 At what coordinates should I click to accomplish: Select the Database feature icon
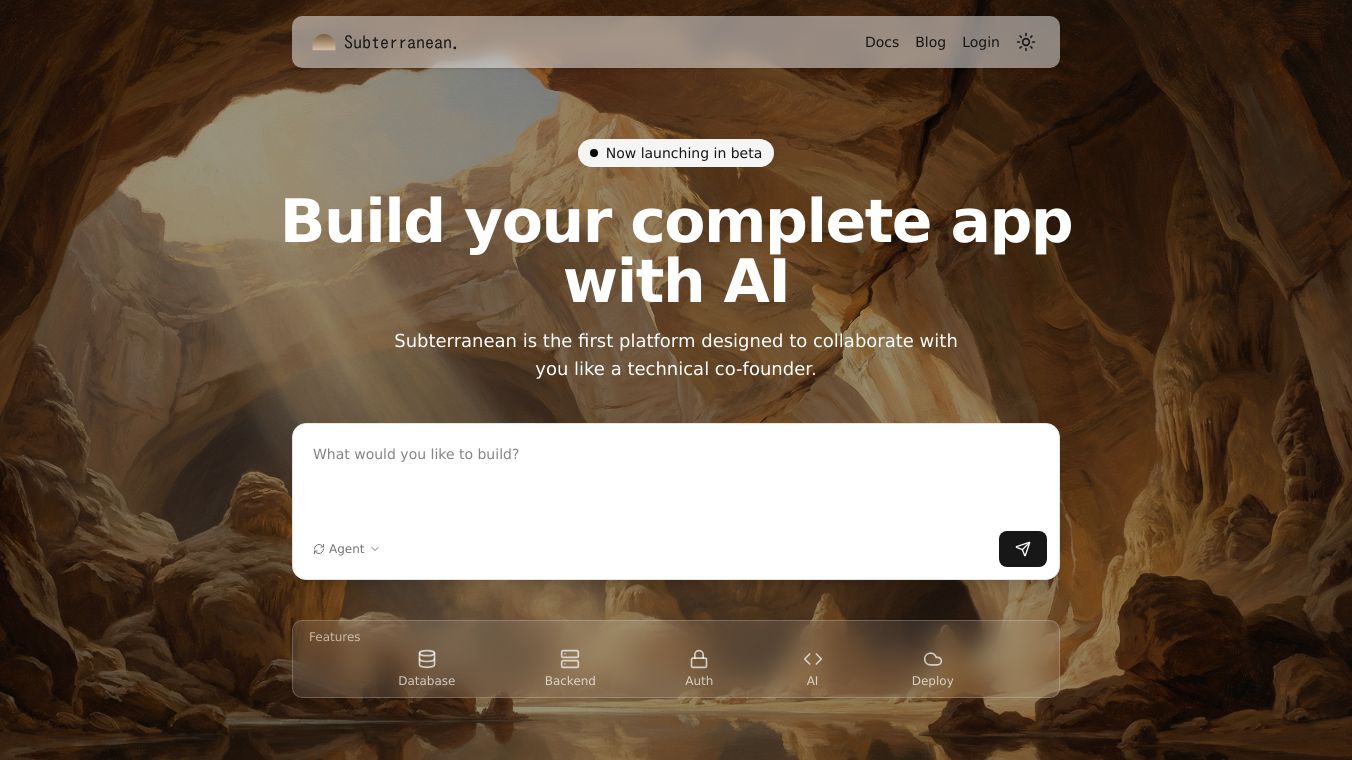pyautogui.click(x=427, y=659)
